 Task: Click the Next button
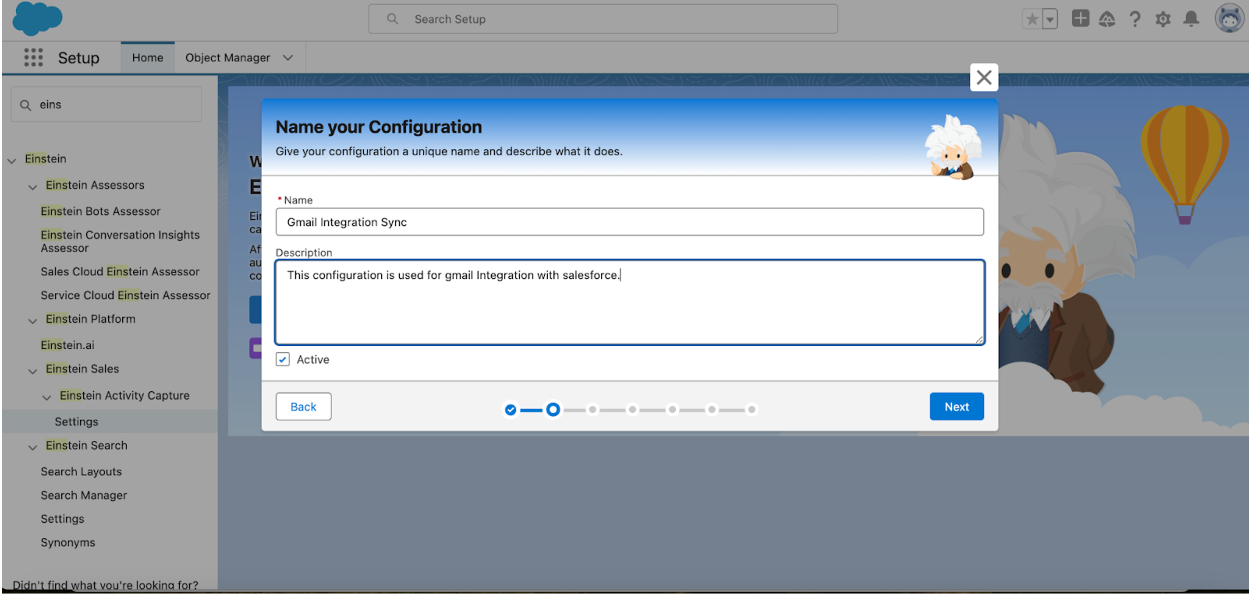tap(957, 407)
